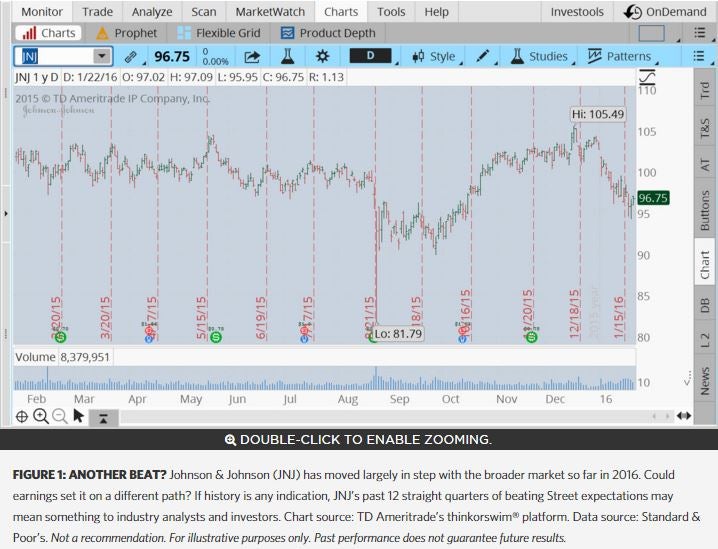Screen dimensions: 718x549
Task: Open chart settings gear icon
Action: (x=322, y=57)
